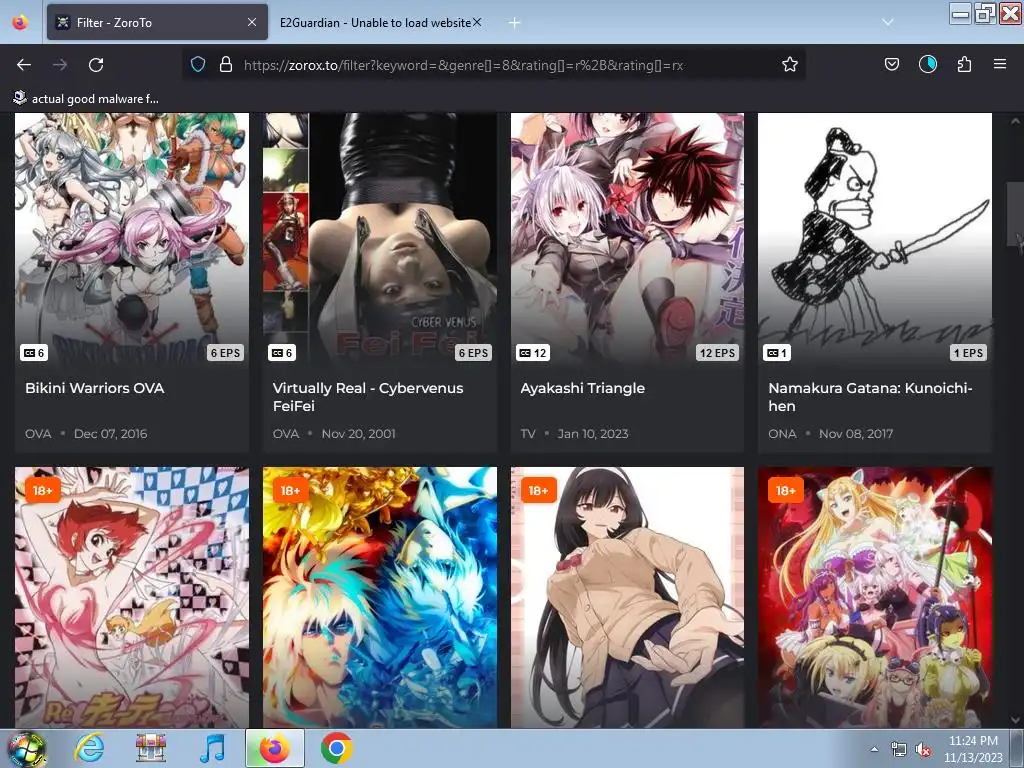Close the Filter - ZoroTo tab

tap(252, 22)
